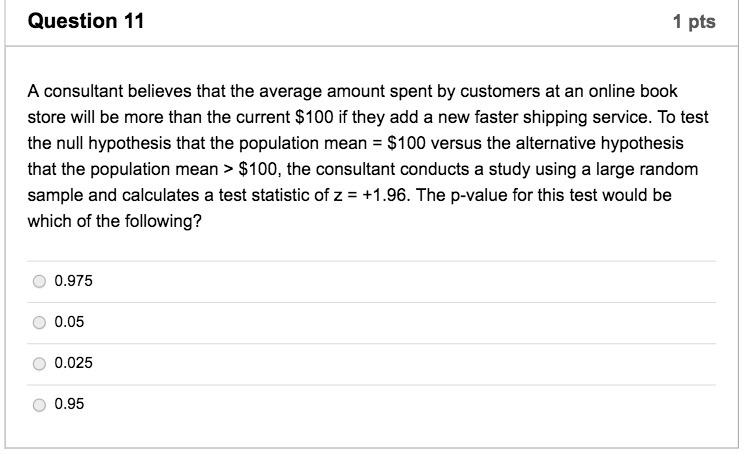Click 'which of the following?' text

coord(111,221)
